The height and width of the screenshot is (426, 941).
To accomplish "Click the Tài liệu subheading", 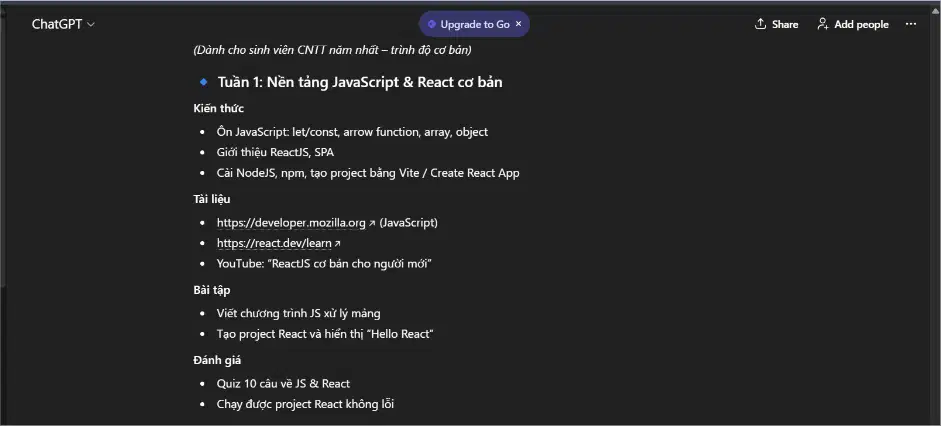I will point(212,199).
